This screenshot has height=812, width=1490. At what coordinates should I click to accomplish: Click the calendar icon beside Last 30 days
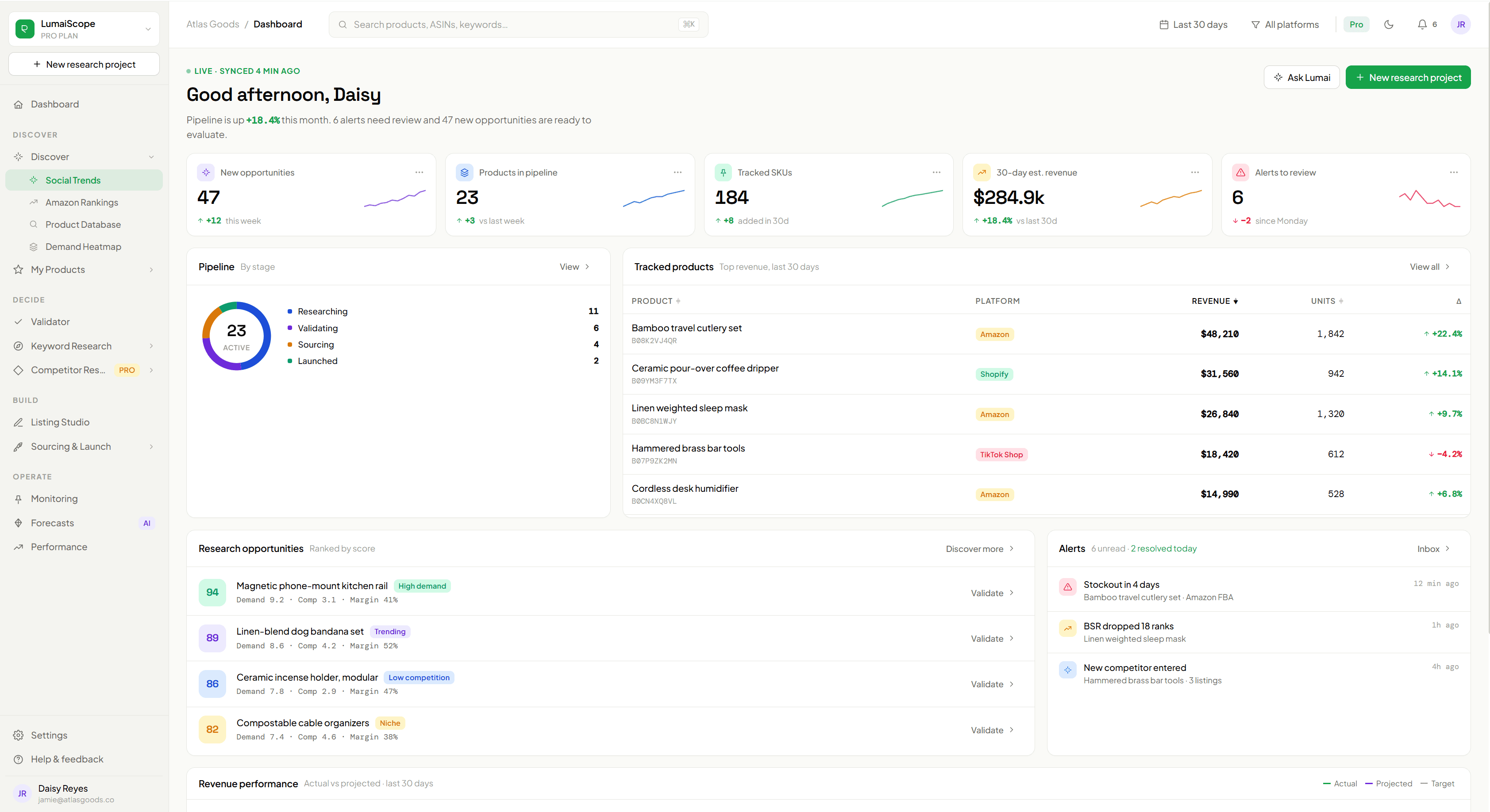tap(1163, 24)
